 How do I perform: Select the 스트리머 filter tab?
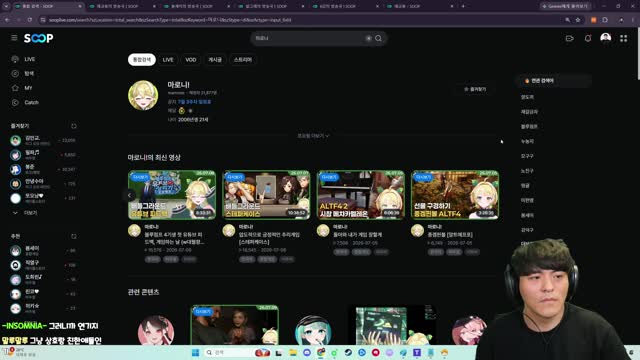coord(243,60)
